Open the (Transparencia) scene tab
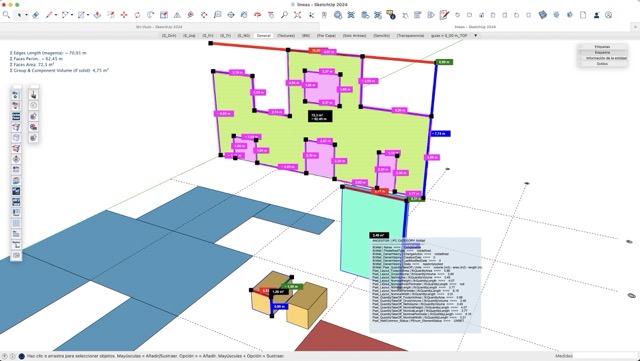 411,36
